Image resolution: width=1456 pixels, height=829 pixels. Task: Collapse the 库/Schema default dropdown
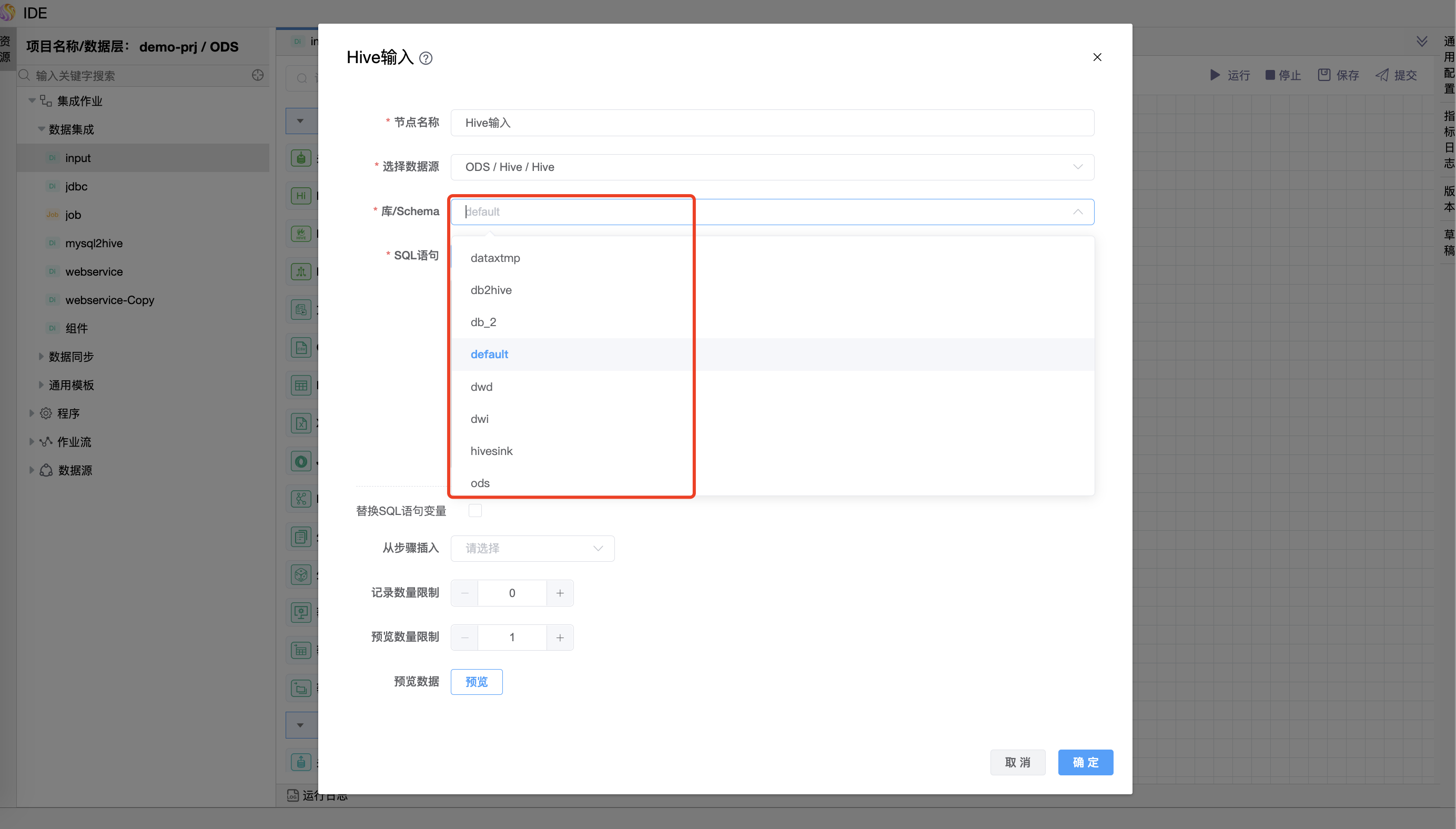[x=1078, y=211]
